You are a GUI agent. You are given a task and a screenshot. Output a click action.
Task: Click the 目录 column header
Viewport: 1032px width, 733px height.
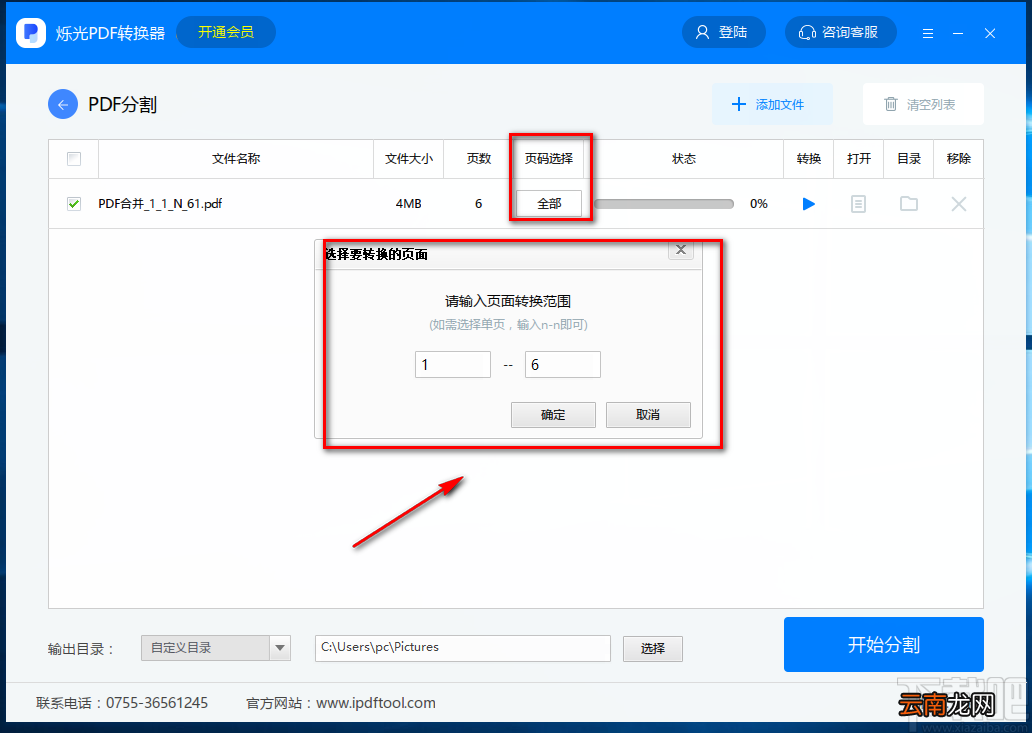[909, 159]
